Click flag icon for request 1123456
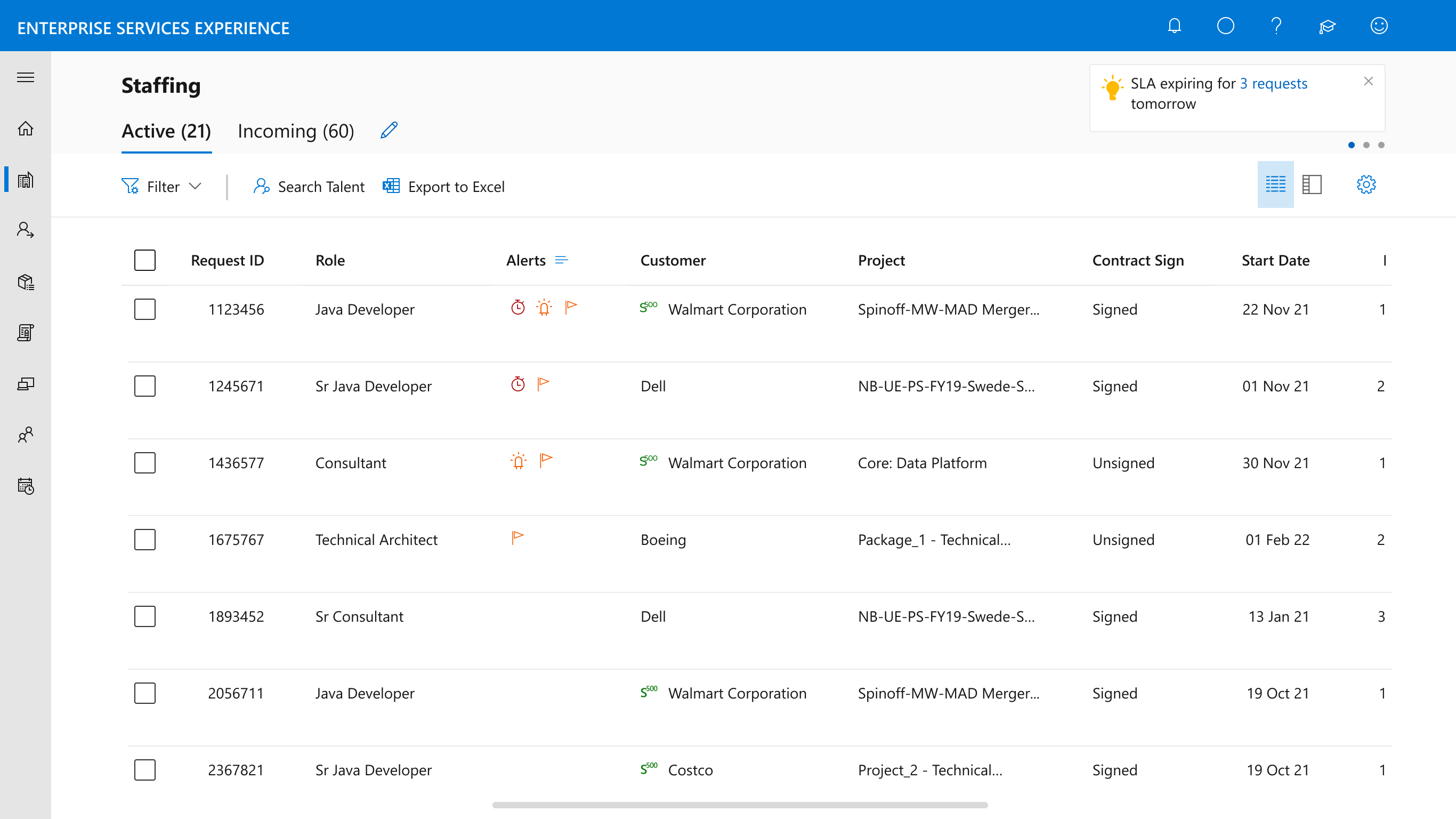Viewport: 1456px width, 819px height. (x=571, y=307)
